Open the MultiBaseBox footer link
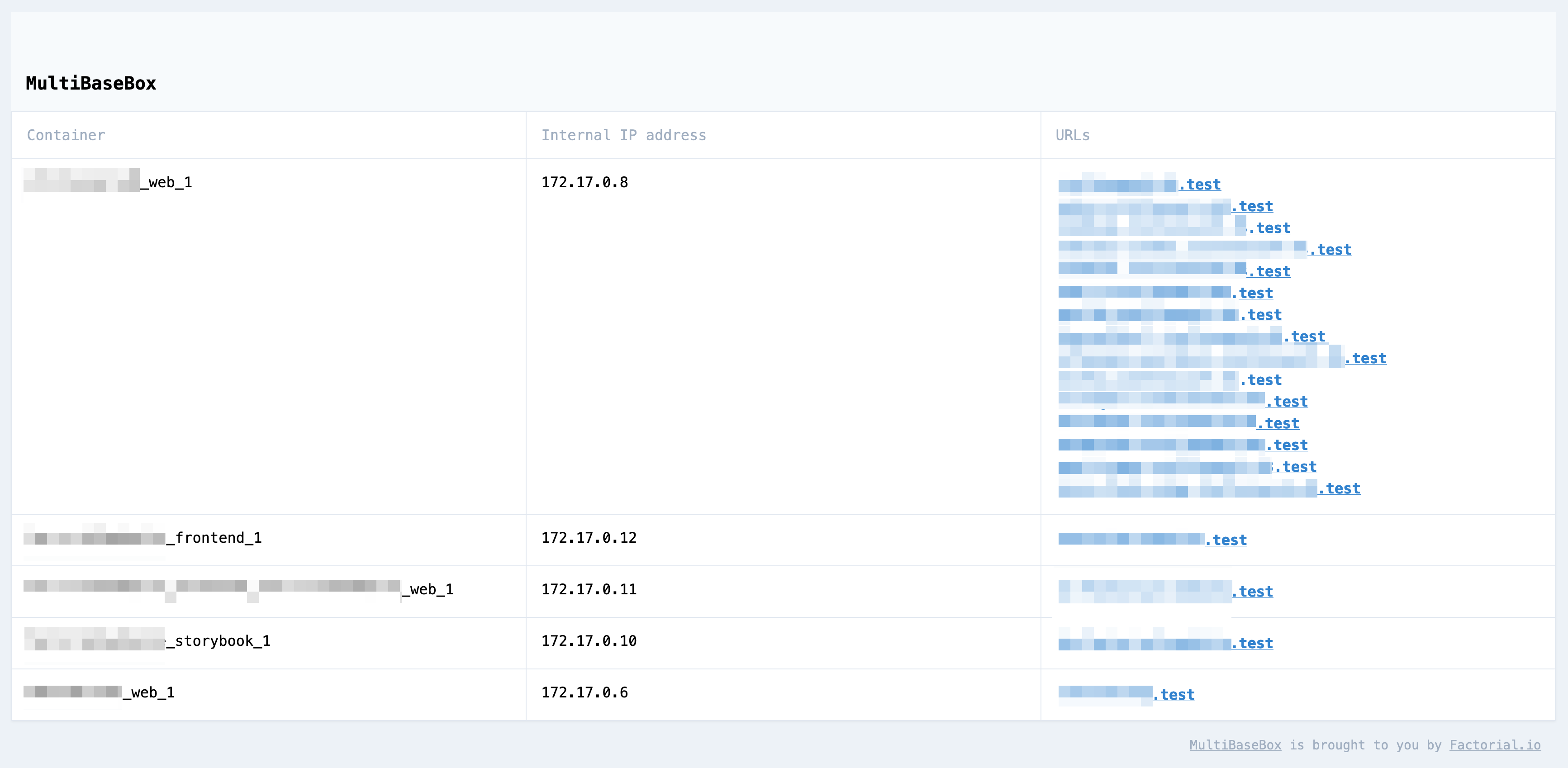This screenshot has height=768, width=1568. coord(1235,745)
